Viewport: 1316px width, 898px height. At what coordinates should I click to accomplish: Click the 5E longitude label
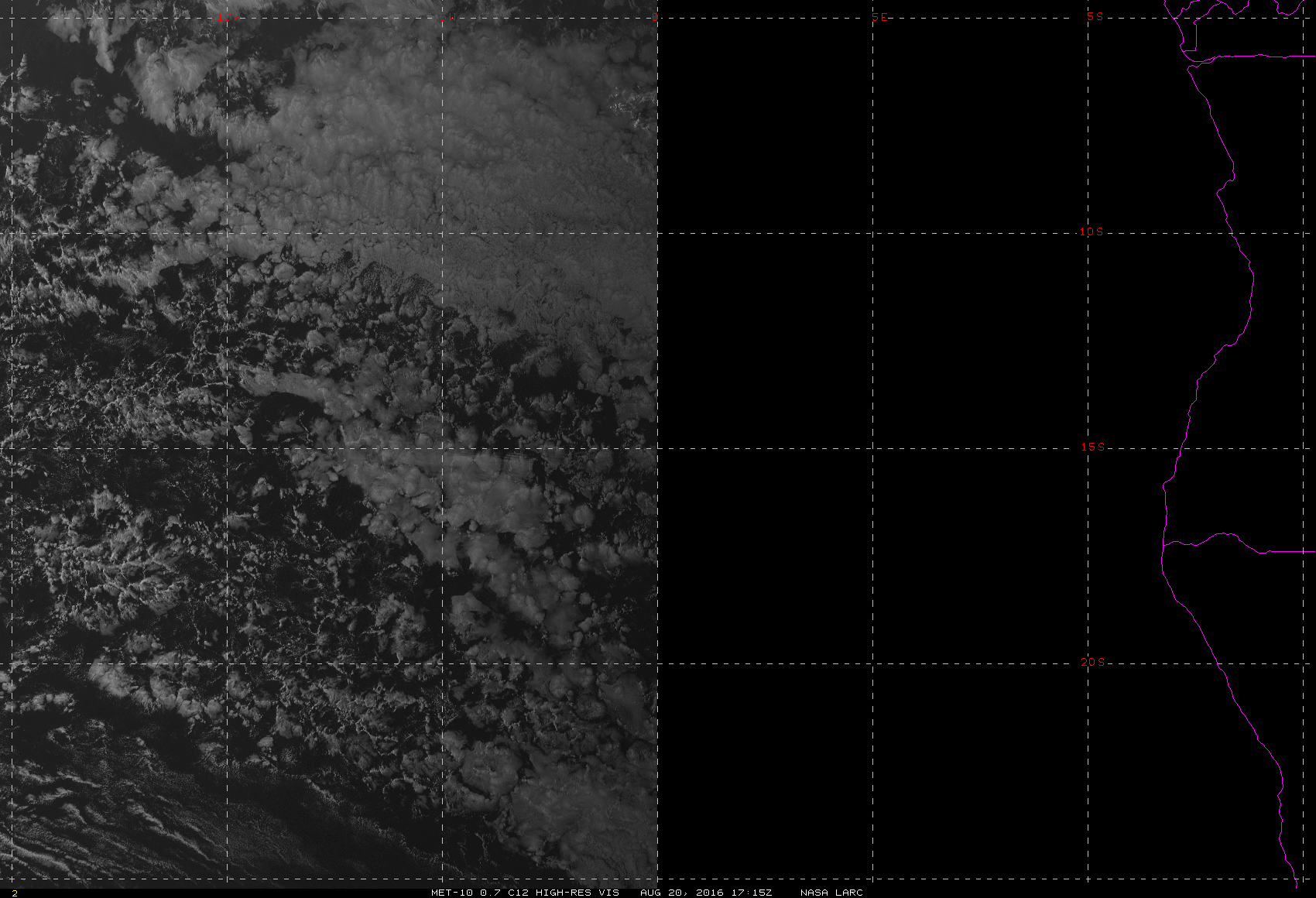click(879, 17)
